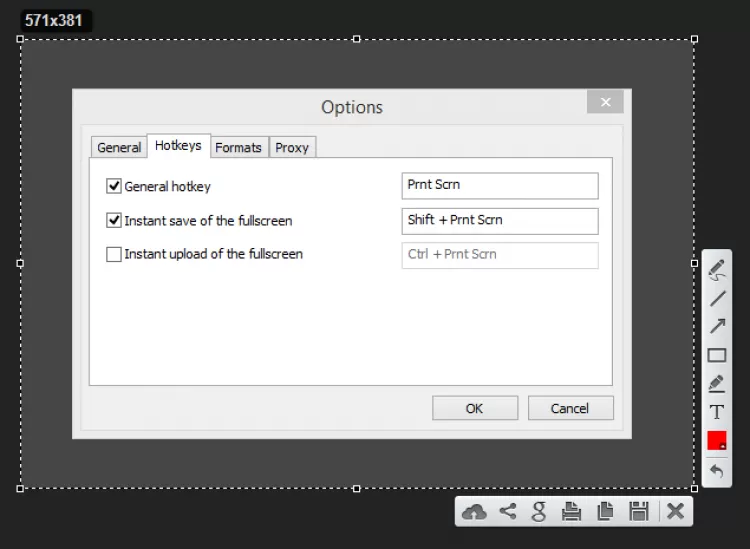This screenshot has height=549, width=750.
Task: Upload screenshot to the cloud
Action: [x=474, y=512]
